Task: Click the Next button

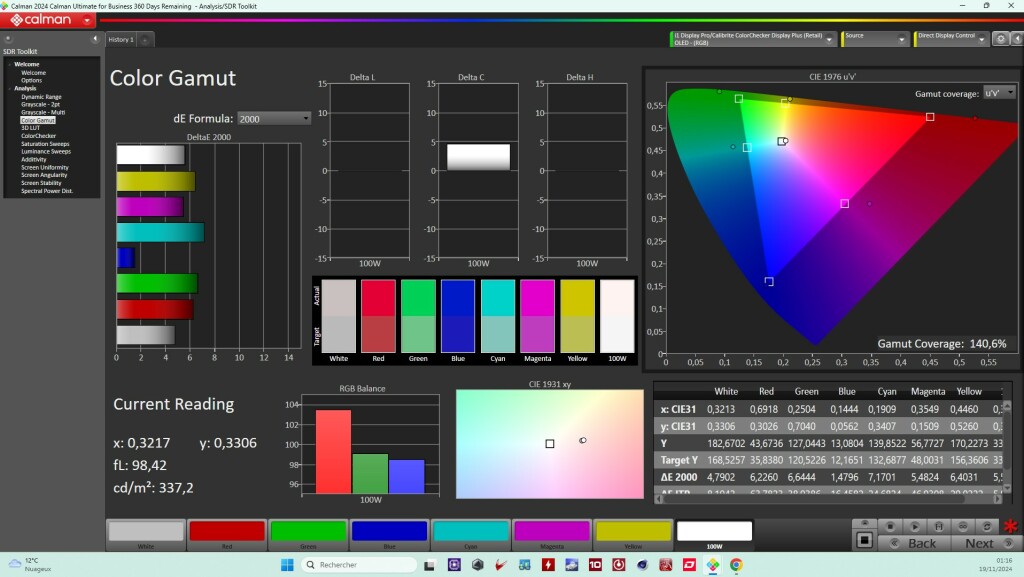Action: 985,543
